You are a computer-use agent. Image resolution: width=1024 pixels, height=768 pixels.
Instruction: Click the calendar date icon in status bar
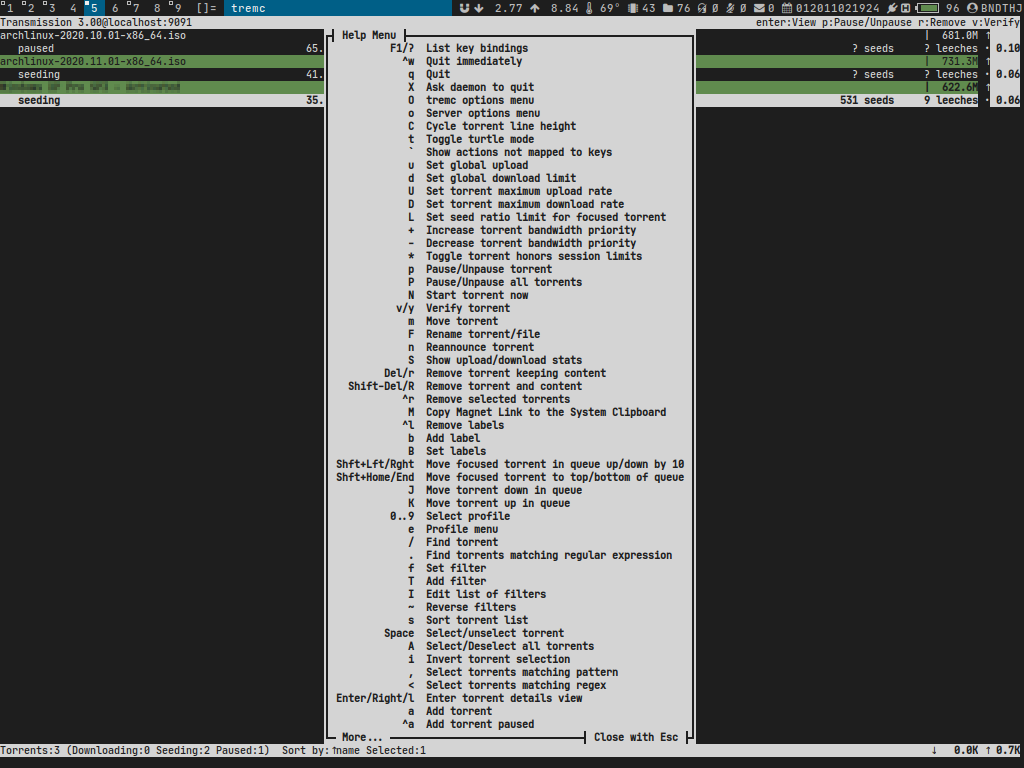(787, 8)
